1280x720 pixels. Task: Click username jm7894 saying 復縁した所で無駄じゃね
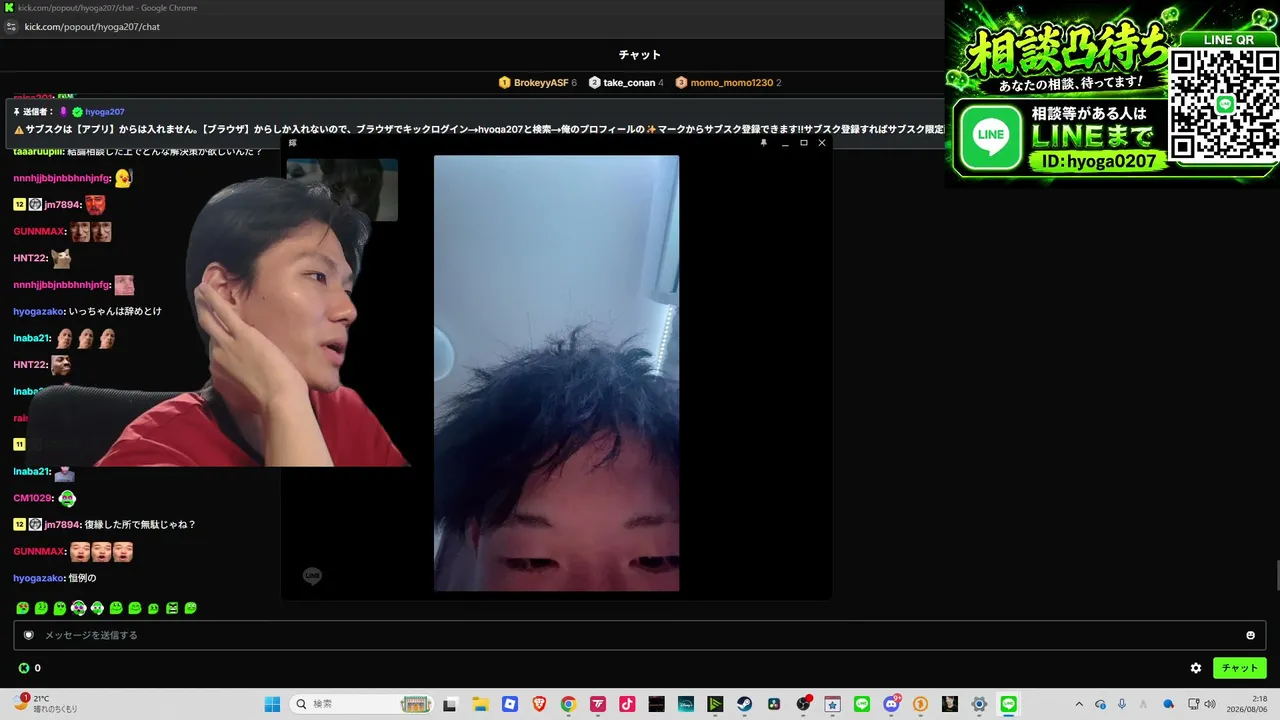(62, 524)
